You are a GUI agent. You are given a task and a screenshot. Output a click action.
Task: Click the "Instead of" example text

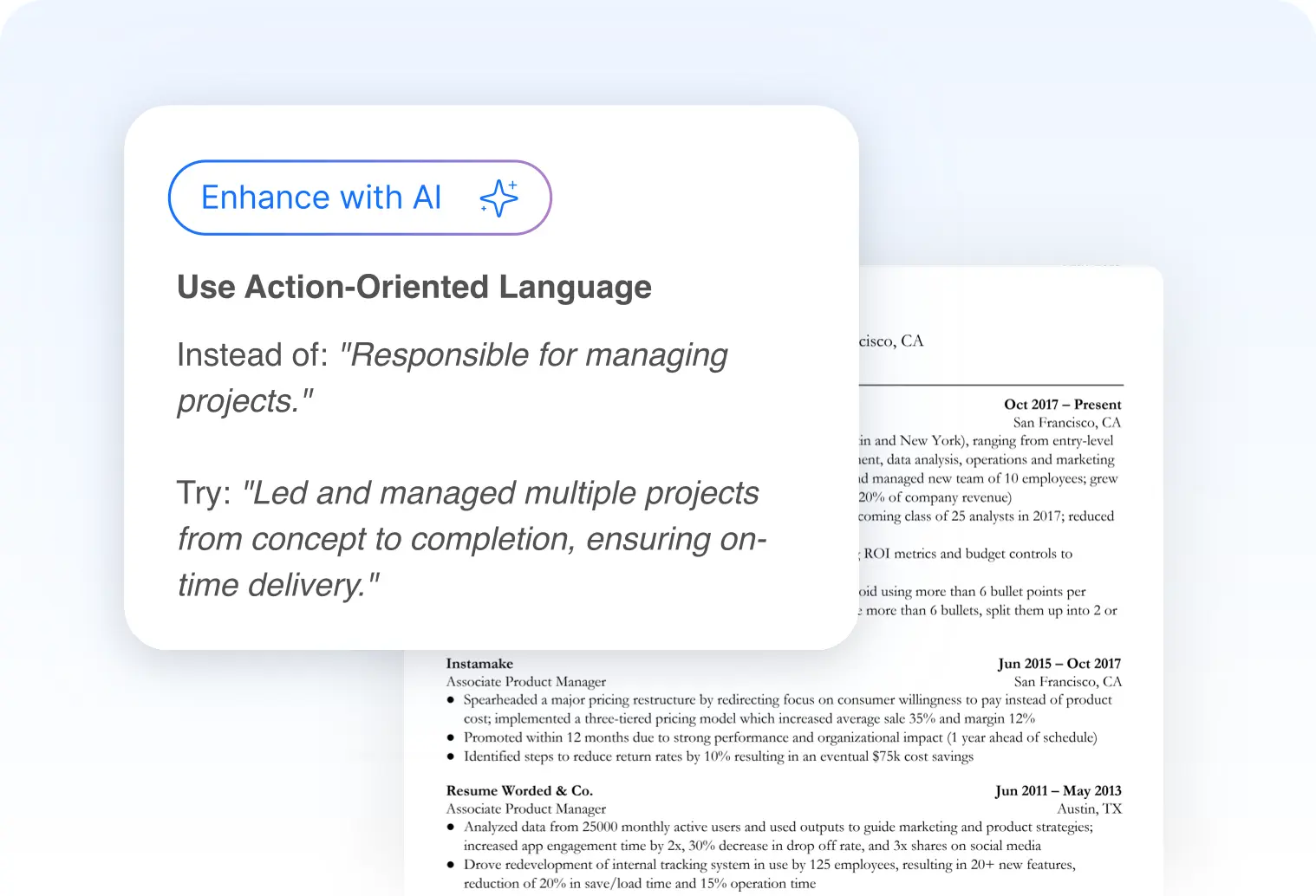452,378
